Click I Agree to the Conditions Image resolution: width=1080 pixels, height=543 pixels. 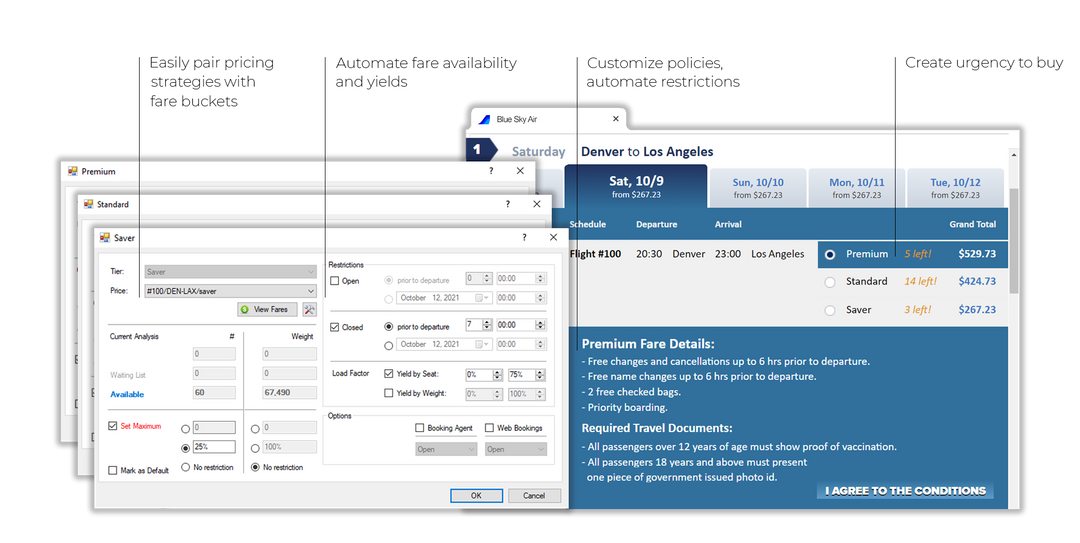[905, 491]
